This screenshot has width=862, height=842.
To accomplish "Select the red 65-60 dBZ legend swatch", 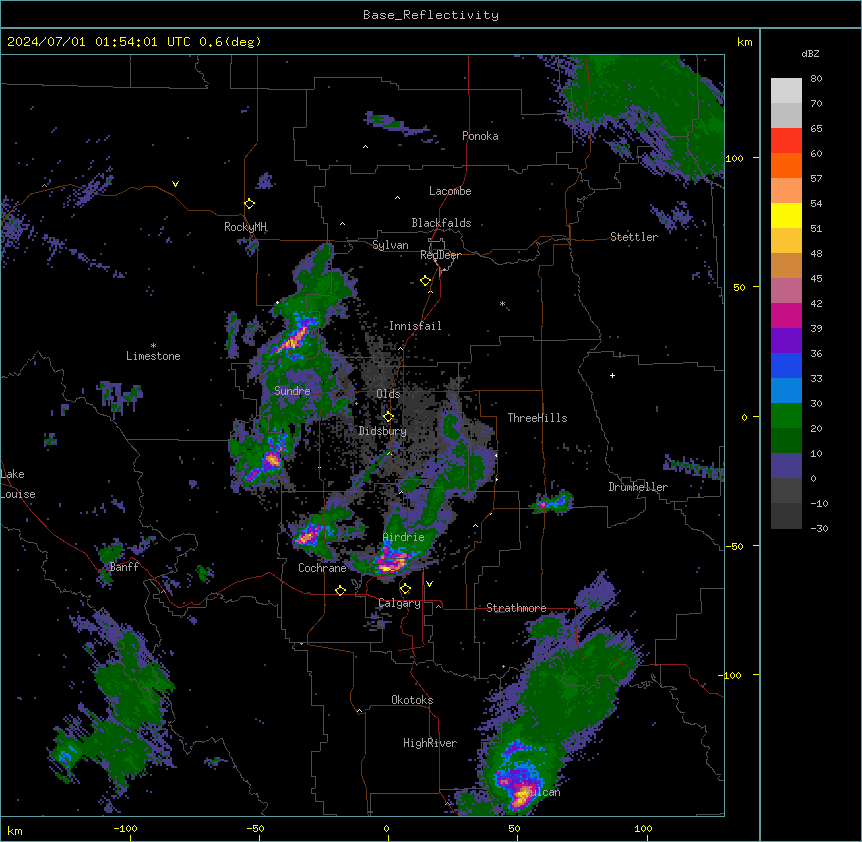I will (786, 141).
